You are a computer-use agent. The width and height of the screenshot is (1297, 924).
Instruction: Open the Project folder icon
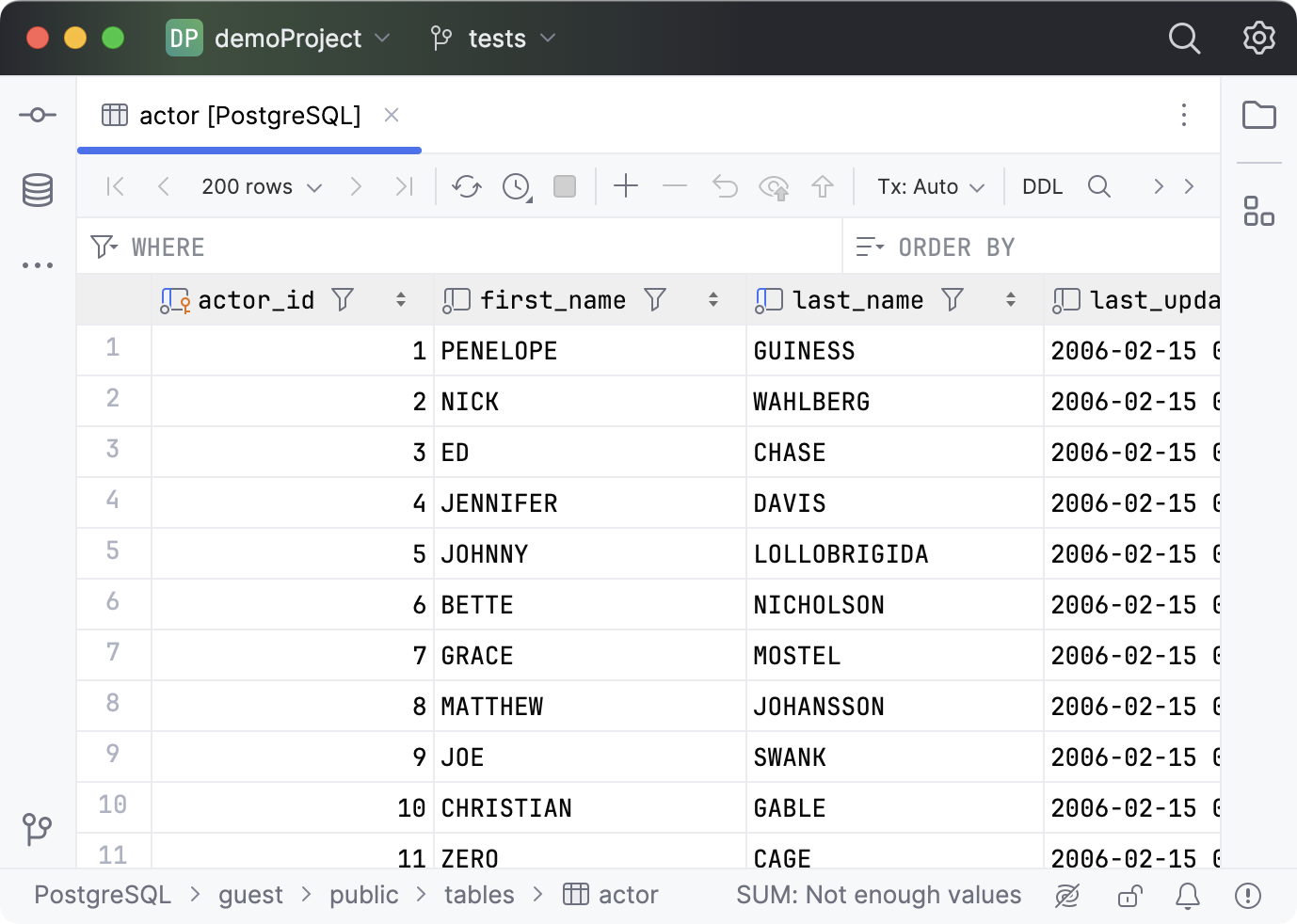pos(1258,115)
